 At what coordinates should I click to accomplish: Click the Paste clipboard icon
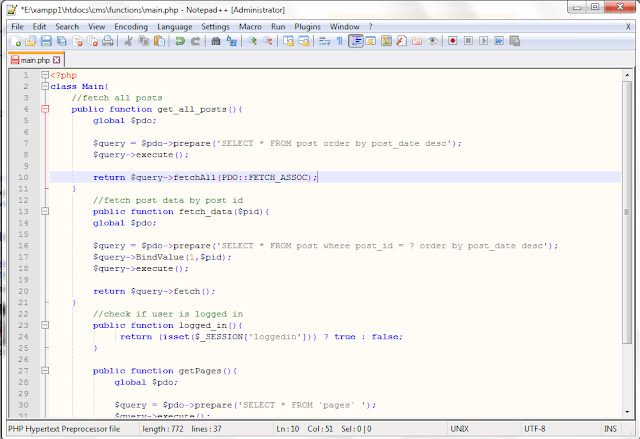pyautogui.click(x=159, y=41)
